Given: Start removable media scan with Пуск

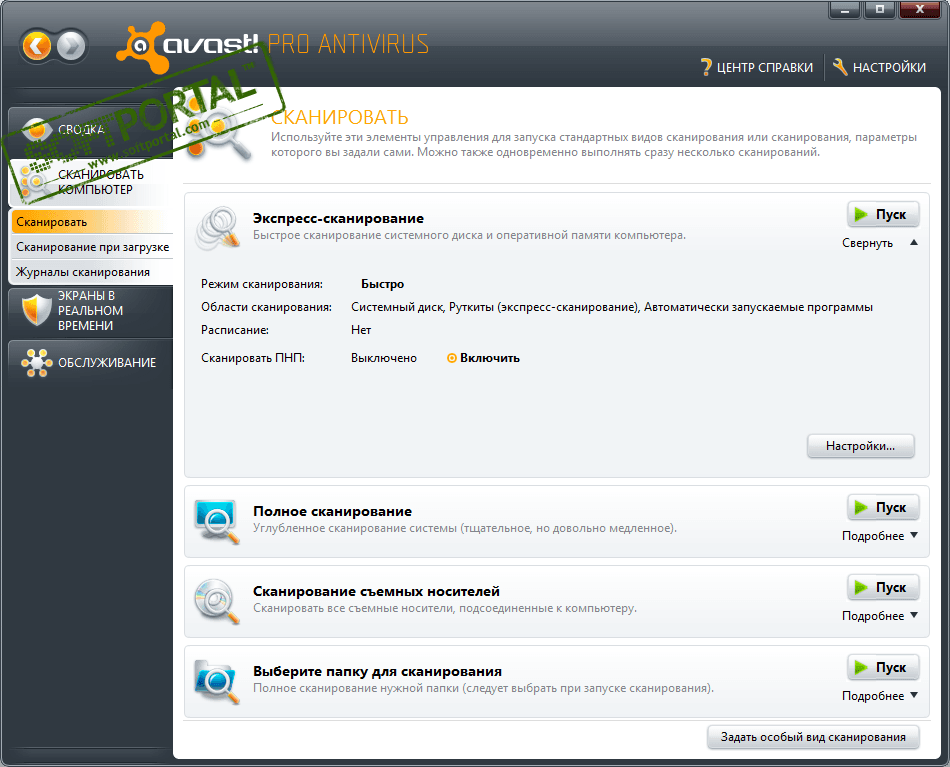Looking at the screenshot, I should (883, 587).
